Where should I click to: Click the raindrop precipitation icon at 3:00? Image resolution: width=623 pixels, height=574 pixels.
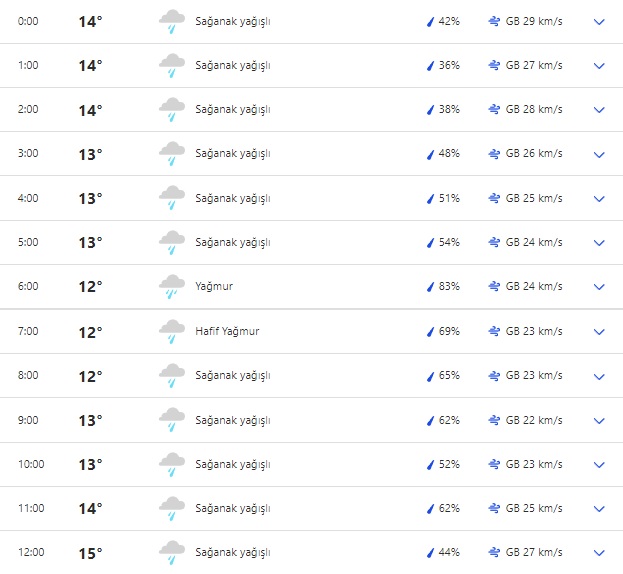click(431, 155)
